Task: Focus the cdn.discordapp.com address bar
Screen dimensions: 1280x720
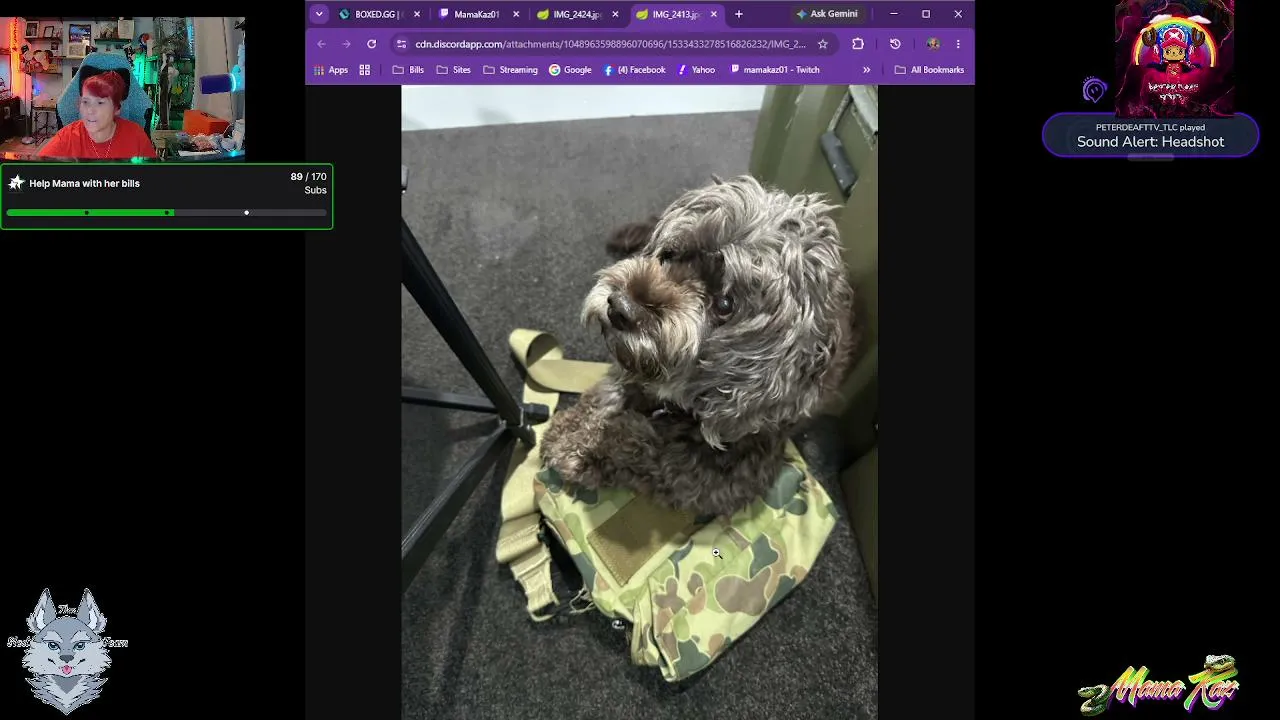Action: (x=611, y=44)
